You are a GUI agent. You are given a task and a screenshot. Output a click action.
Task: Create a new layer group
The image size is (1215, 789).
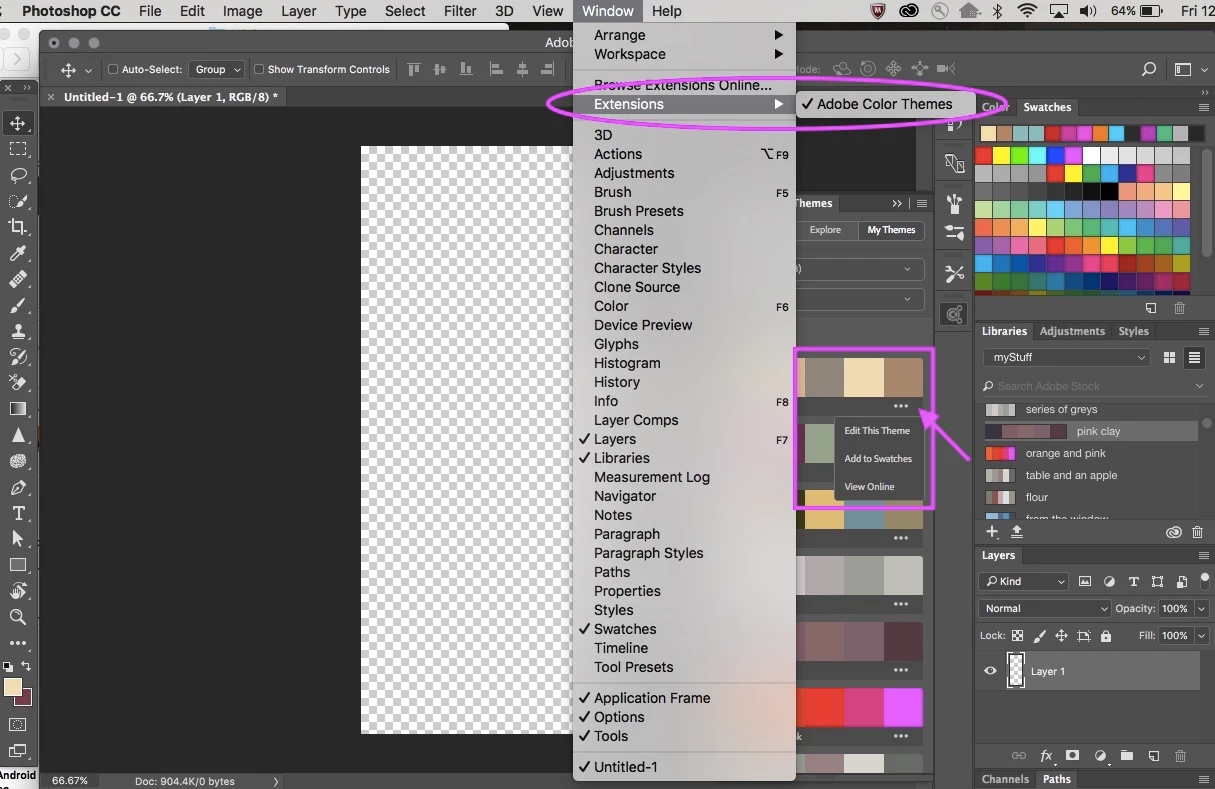click(x=1126, y=756)
